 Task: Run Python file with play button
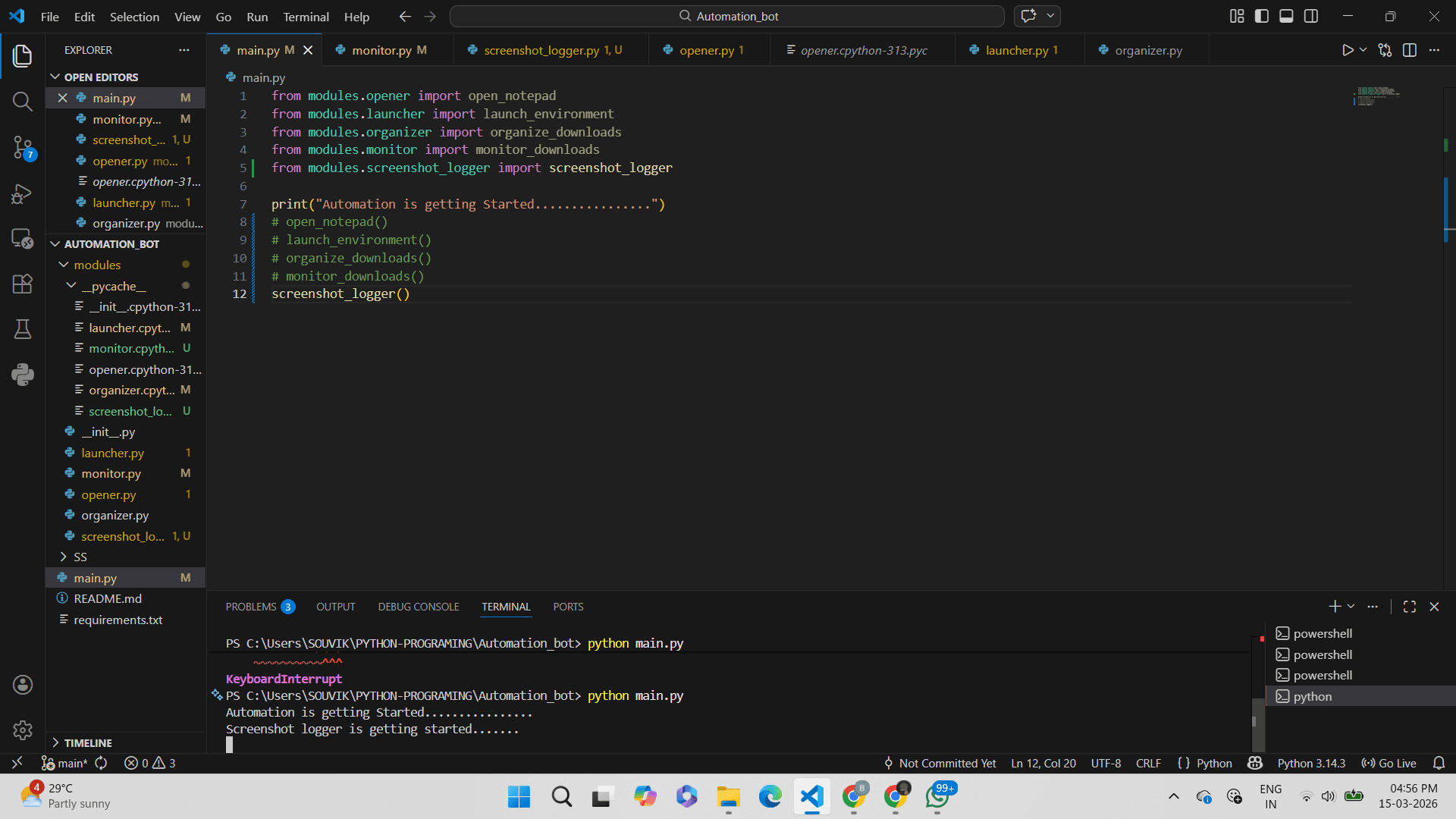[1347, 50]
